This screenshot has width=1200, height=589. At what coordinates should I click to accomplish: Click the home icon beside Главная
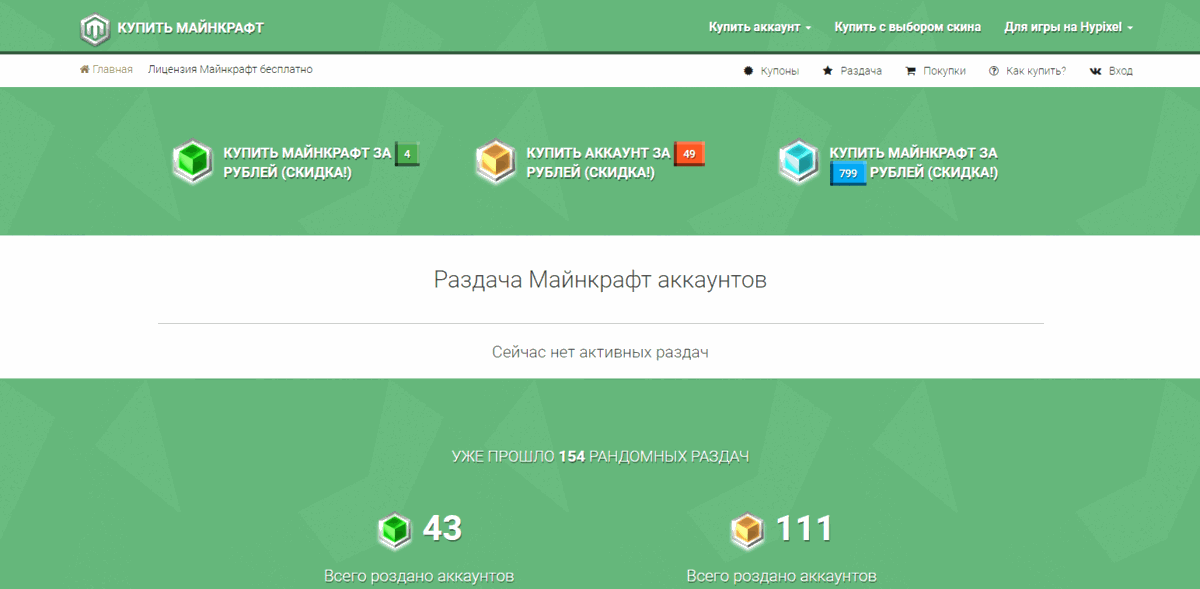85,70
